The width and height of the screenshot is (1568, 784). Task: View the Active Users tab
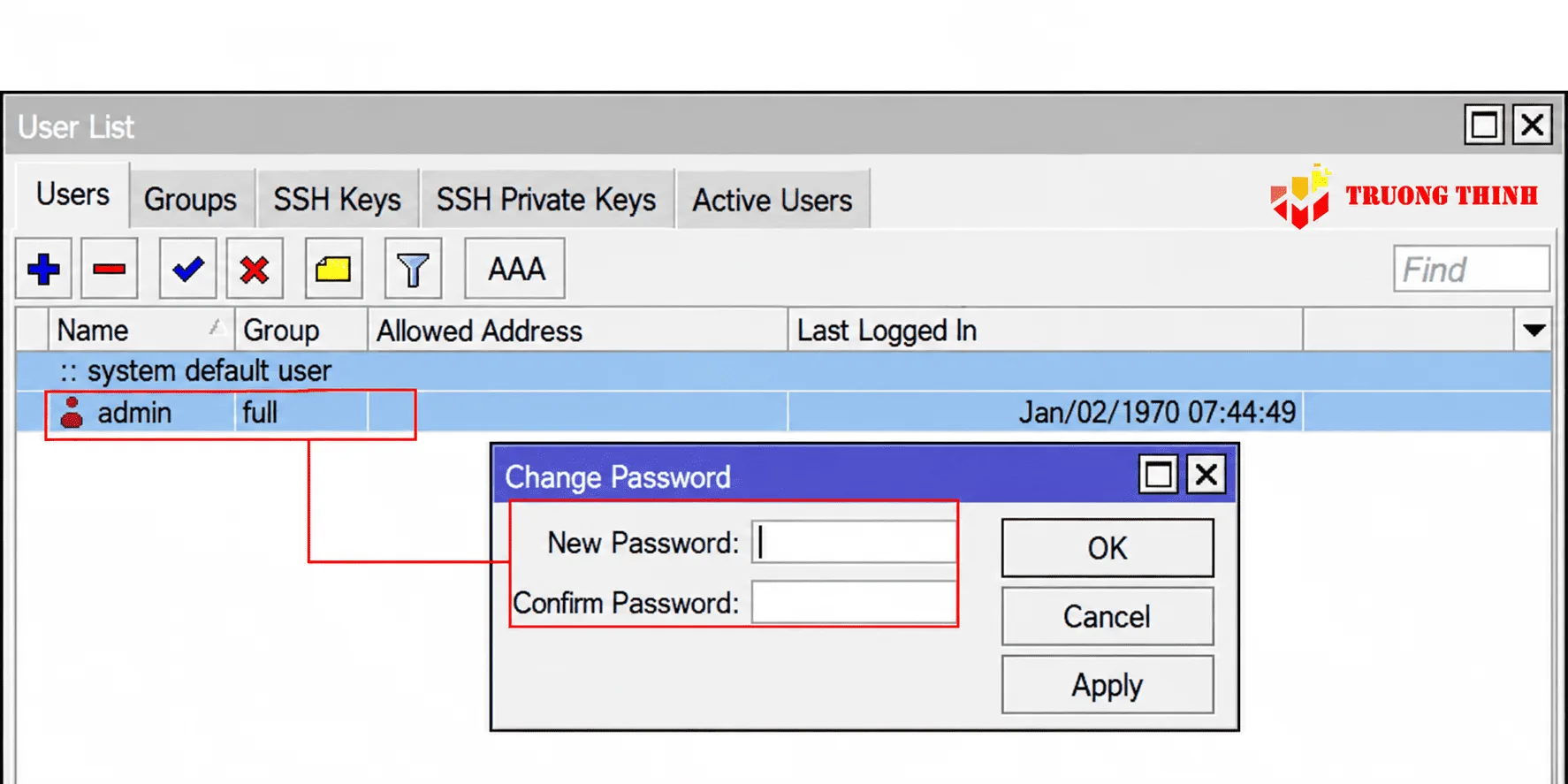click(773, 200)
